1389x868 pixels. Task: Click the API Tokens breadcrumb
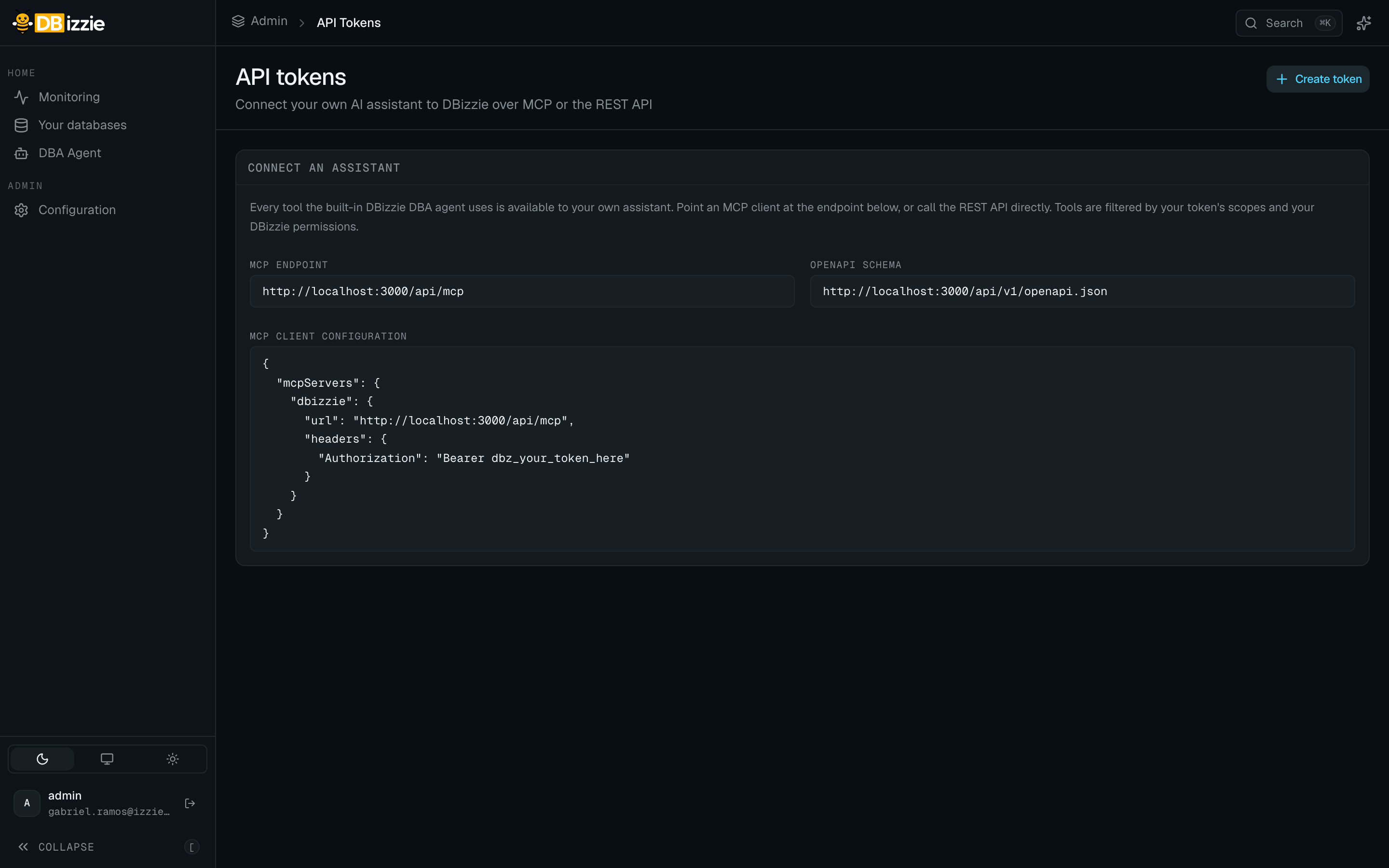tap(348, 23)
